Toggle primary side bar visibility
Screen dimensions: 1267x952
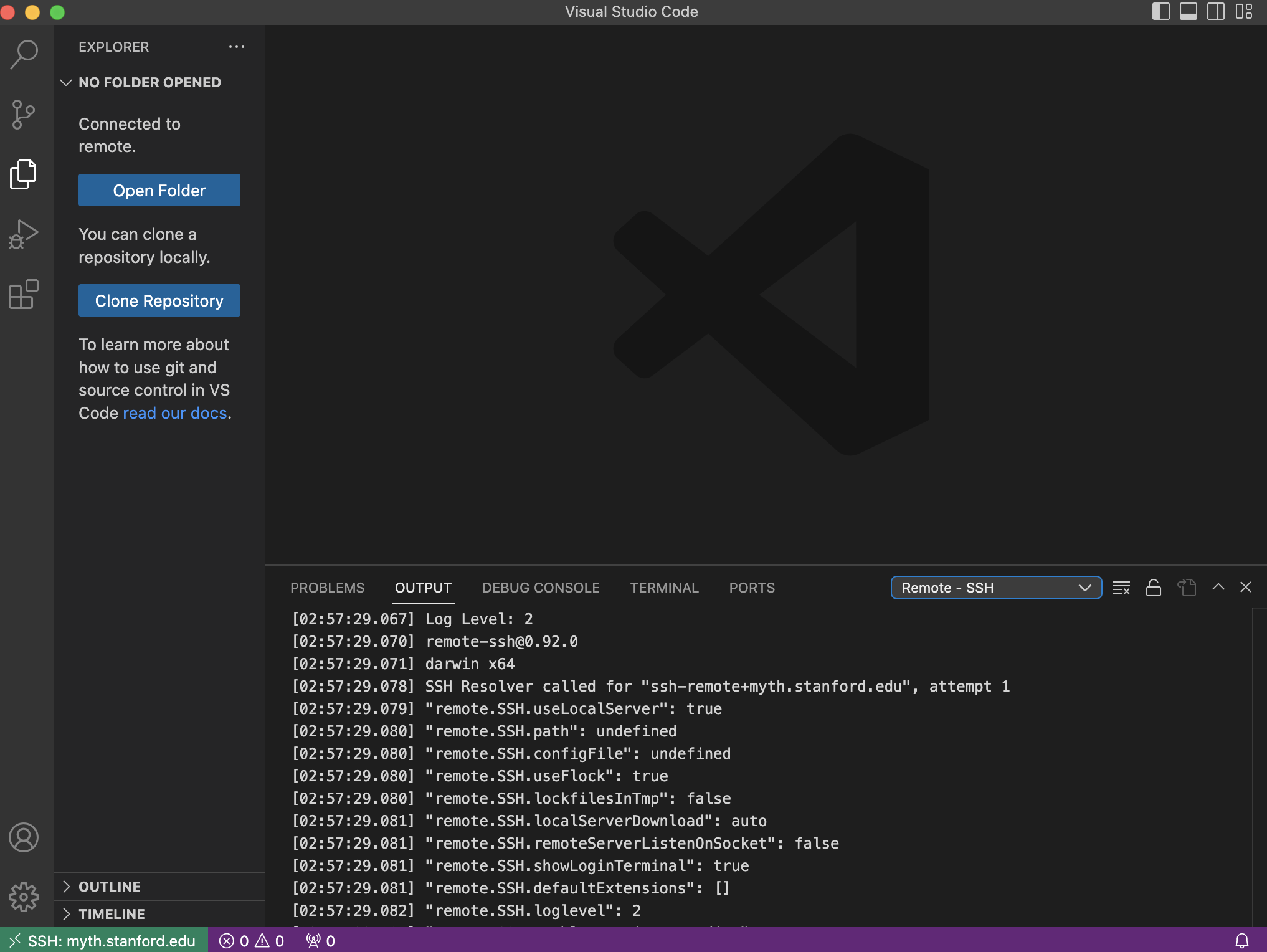(x=1160, y=12)
